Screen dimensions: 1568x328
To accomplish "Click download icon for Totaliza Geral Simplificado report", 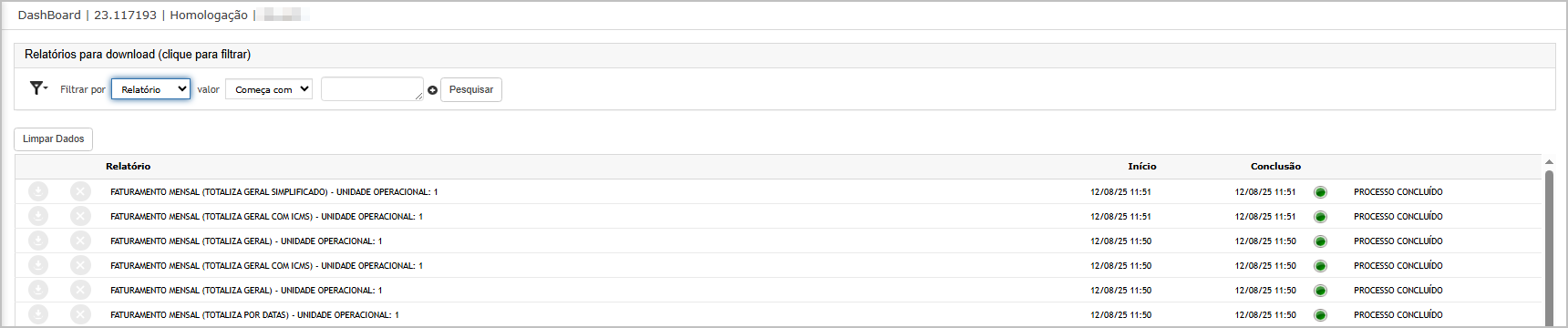I will [x=38, y=191].
